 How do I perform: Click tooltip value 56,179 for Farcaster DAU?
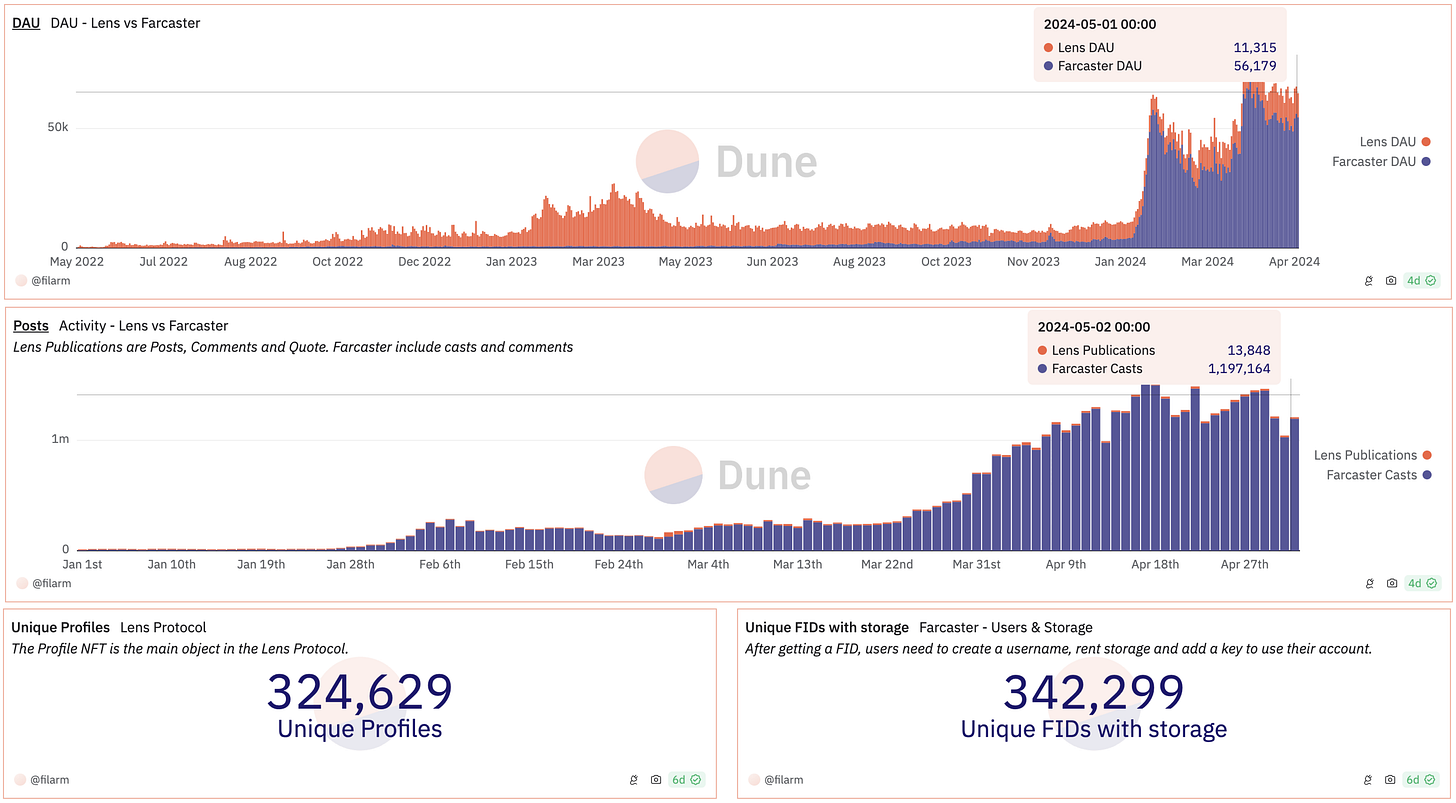click(1253, 66)
